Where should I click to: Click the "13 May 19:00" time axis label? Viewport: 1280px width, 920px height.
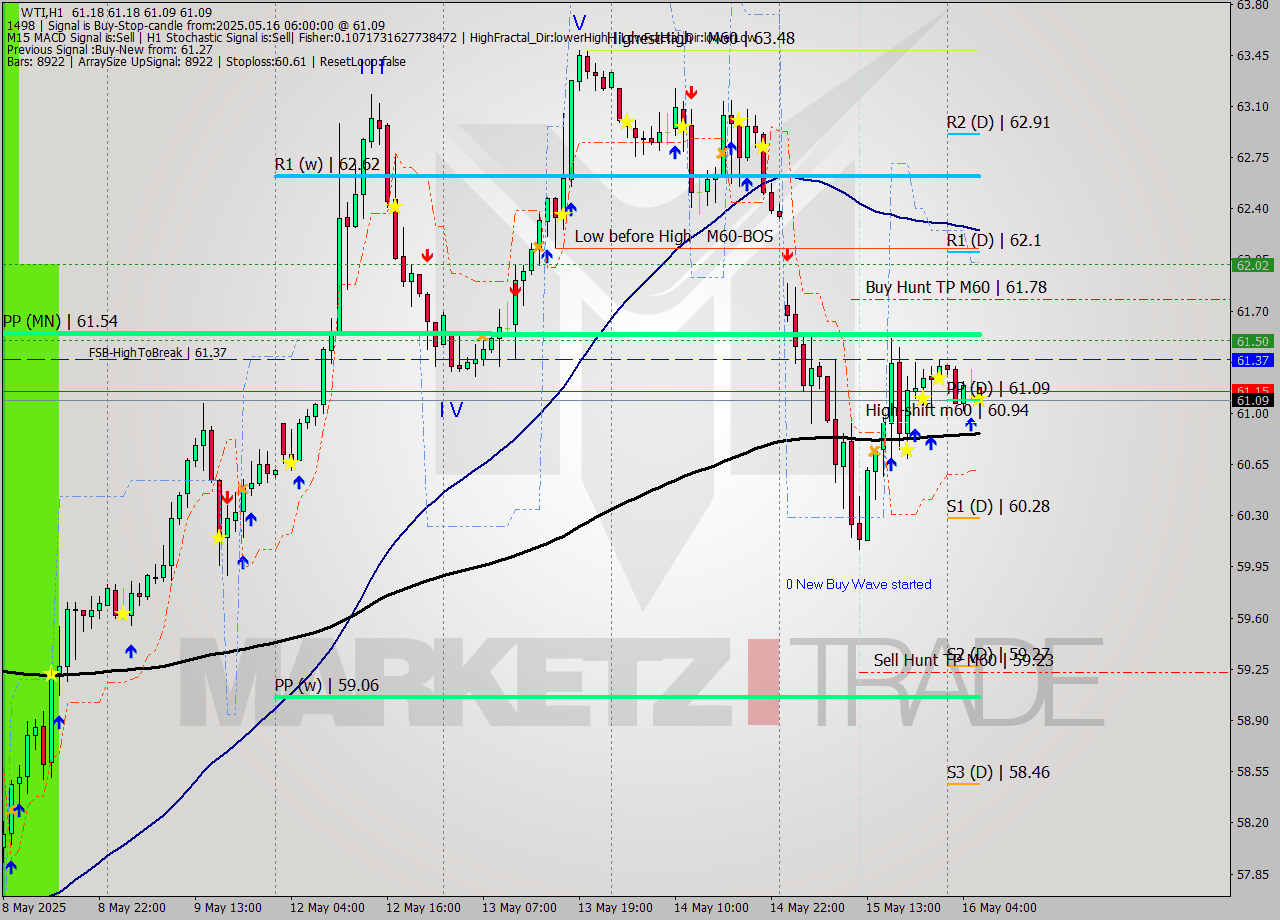pos(616,908)
